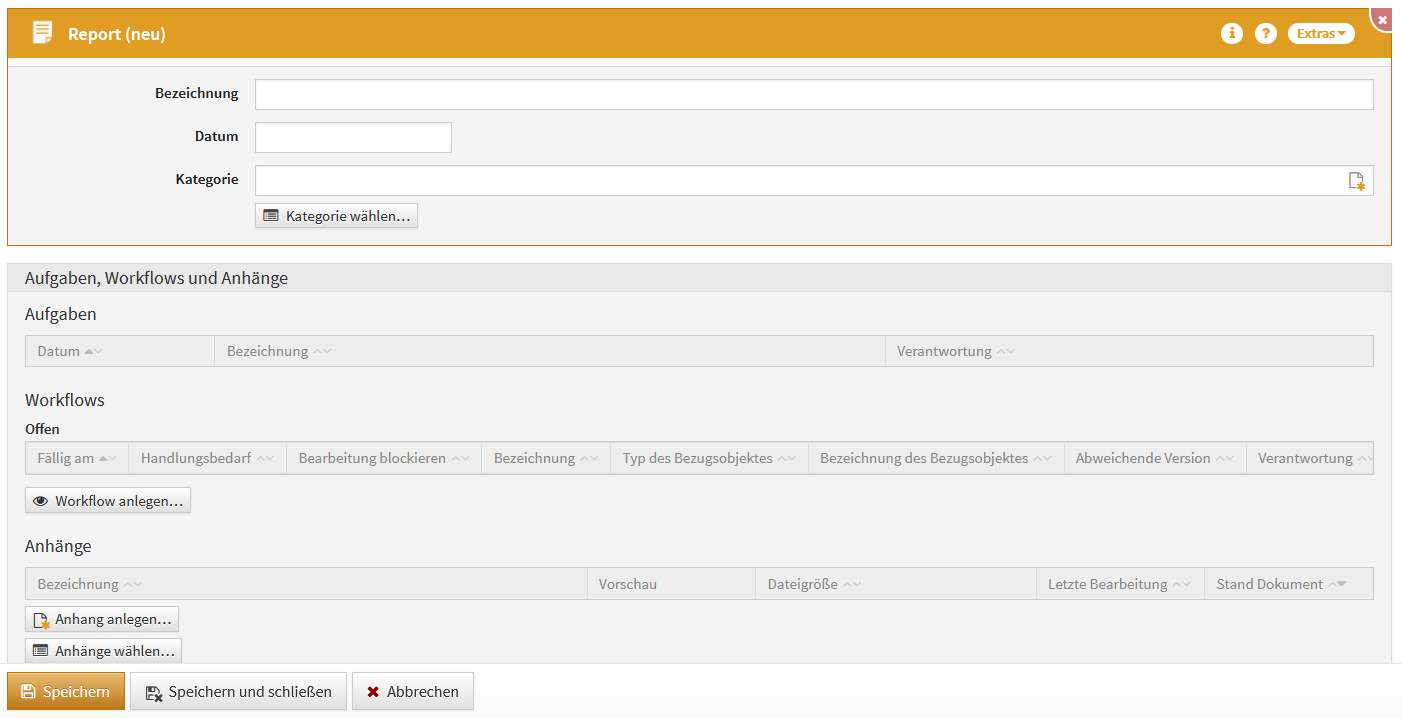Click the Bezeichnung text input field
Viewport: 1402px width, 718px height.
point(813,95)
